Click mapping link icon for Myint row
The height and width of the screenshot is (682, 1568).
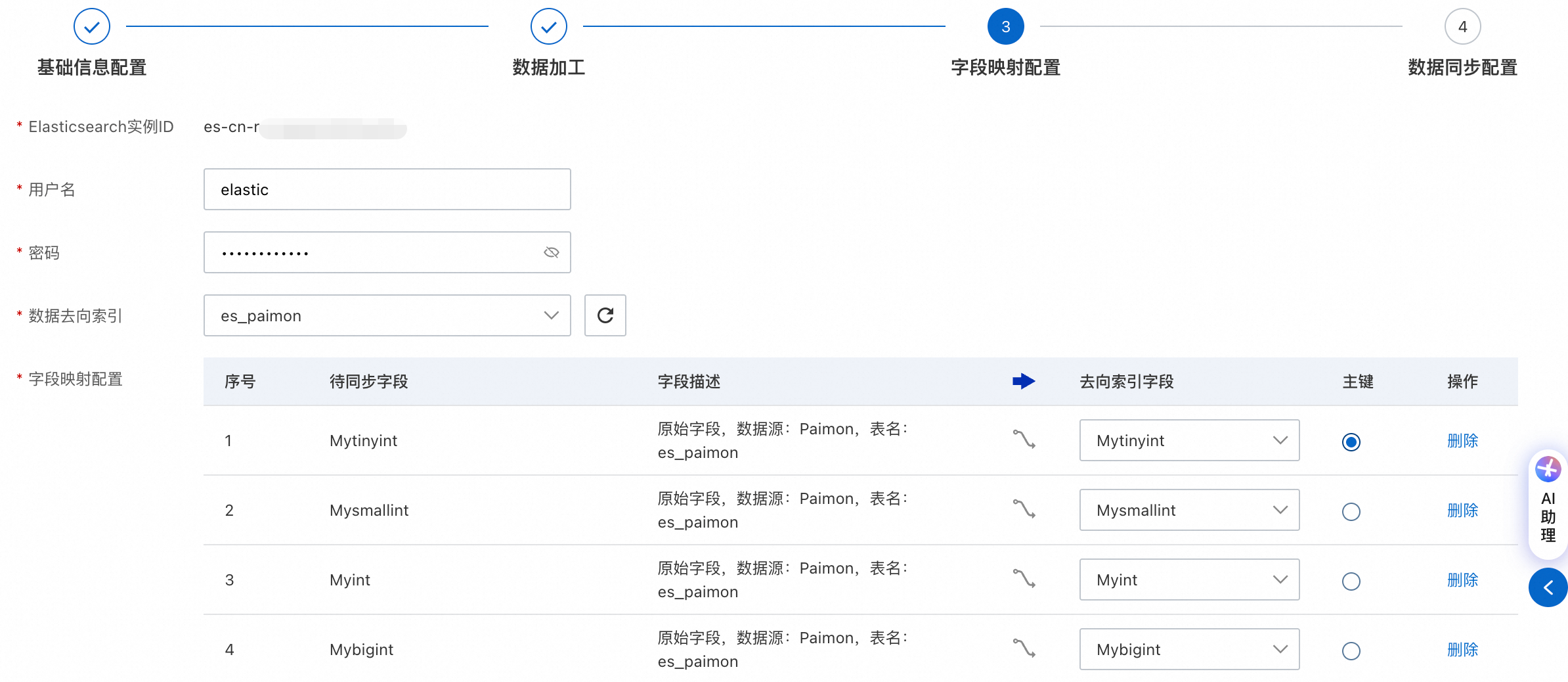(x=1024, y=578)
